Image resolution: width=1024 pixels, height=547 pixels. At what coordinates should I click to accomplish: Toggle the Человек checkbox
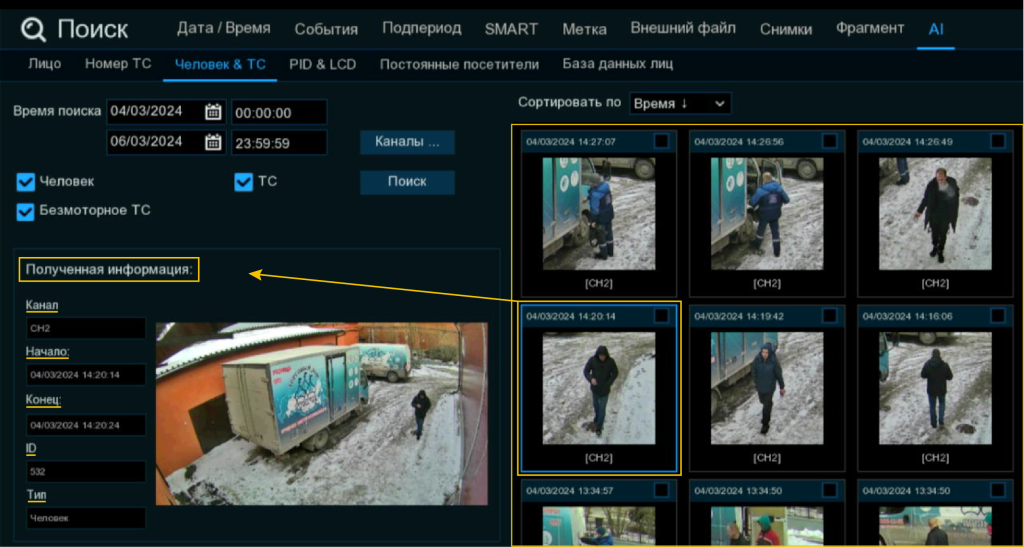click(x=25, y=182)
